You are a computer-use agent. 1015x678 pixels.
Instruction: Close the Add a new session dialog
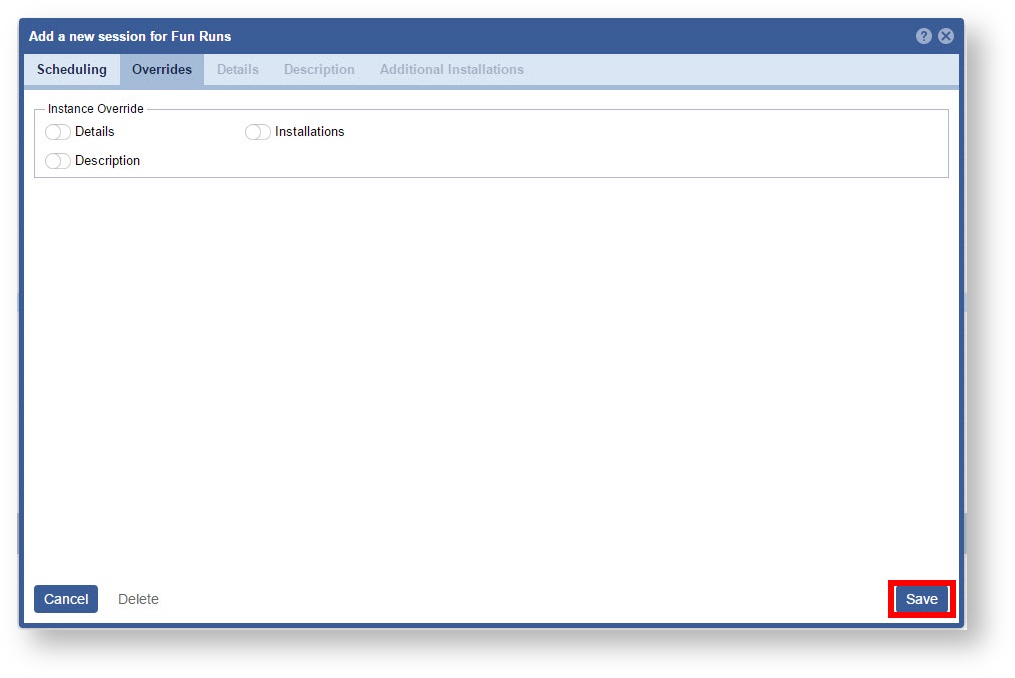[945, 36]
